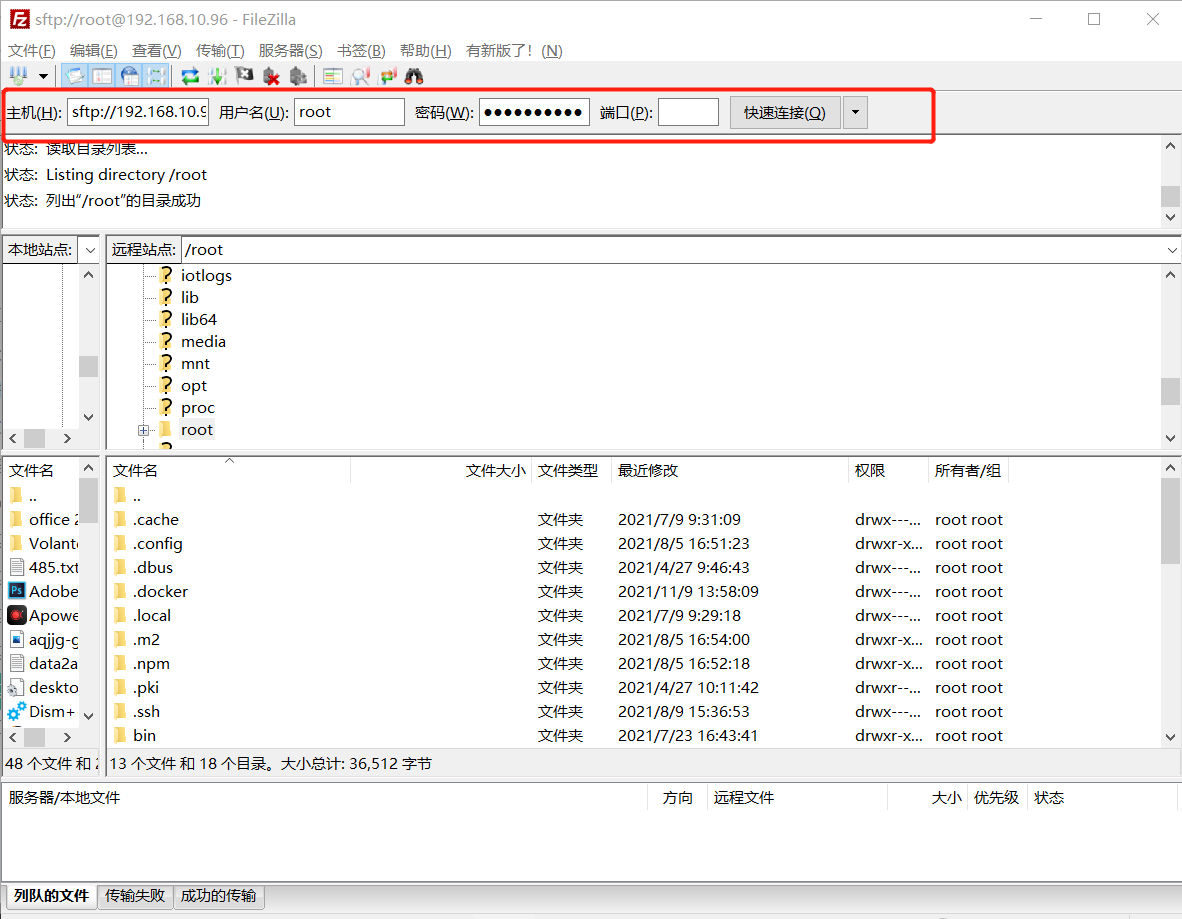Open the Site Manager dropdown arrow
The height and width of the screenshot is (919, 1182).
click(x=43, y=76)
